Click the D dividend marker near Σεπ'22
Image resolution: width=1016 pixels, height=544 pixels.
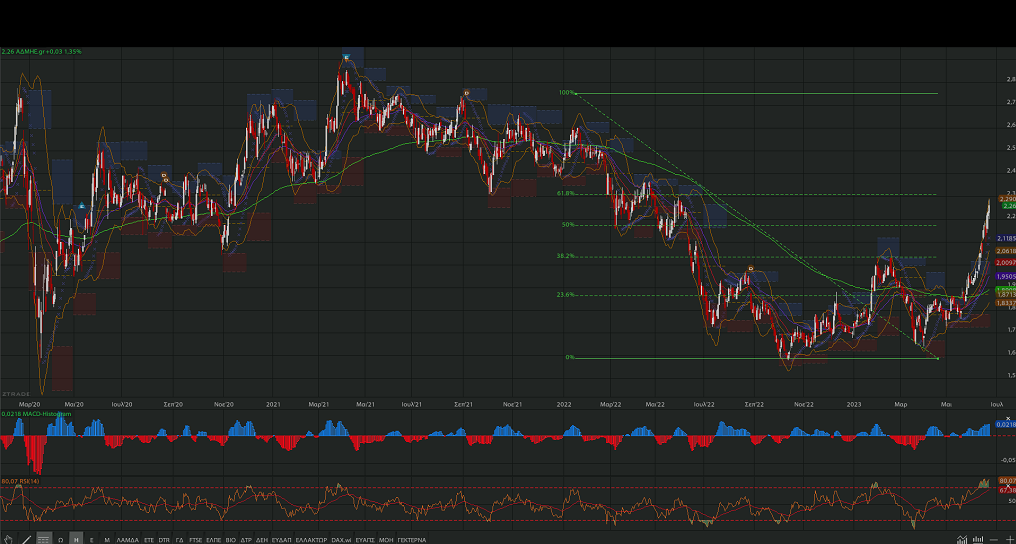coord(750,270)
